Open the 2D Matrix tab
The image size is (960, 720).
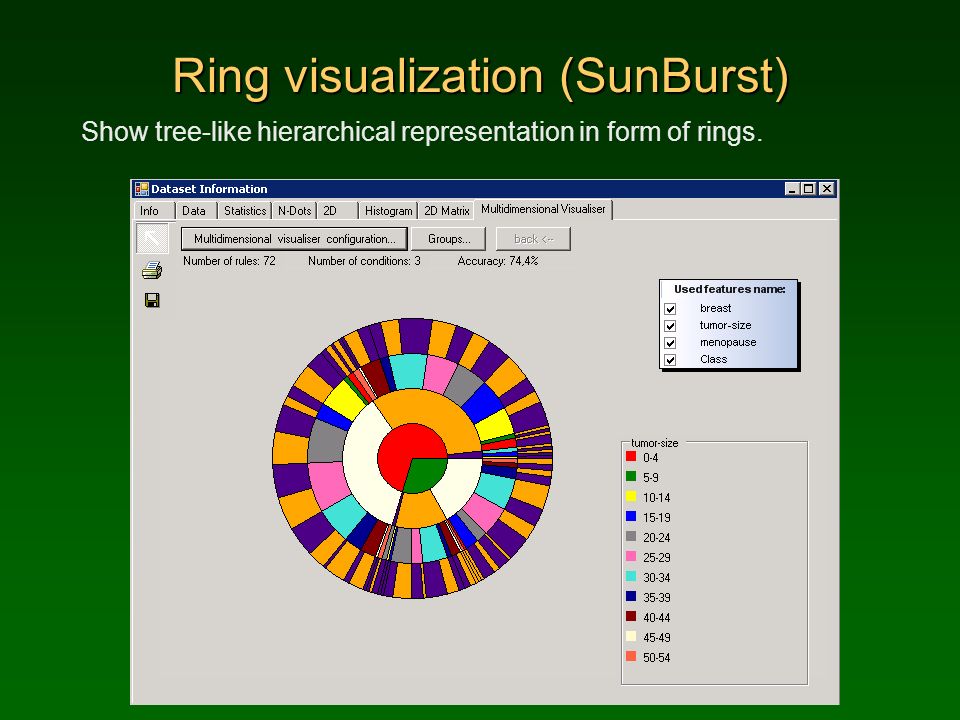[446, 211]
